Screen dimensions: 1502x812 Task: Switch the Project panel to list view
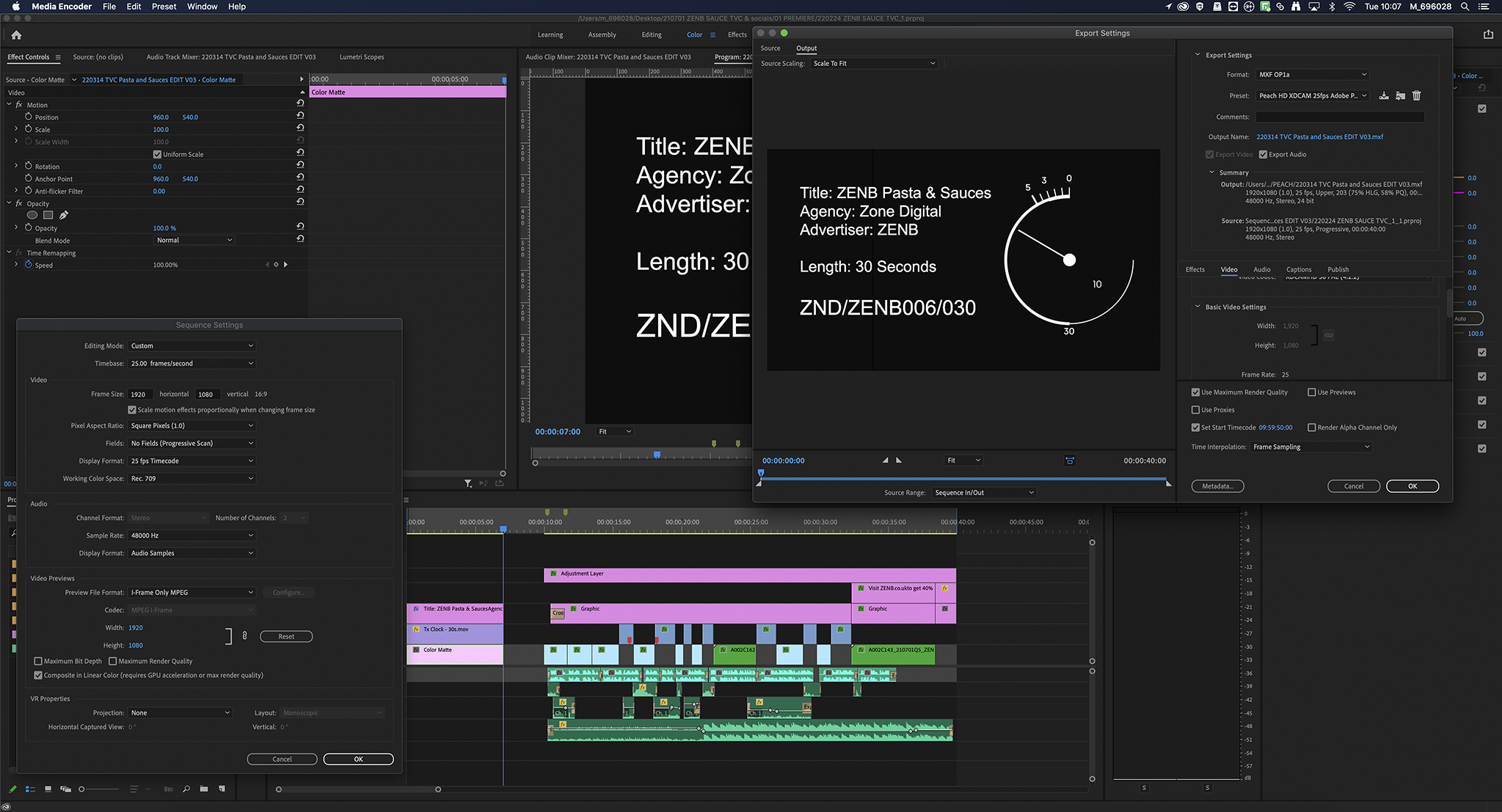[30, 789]
